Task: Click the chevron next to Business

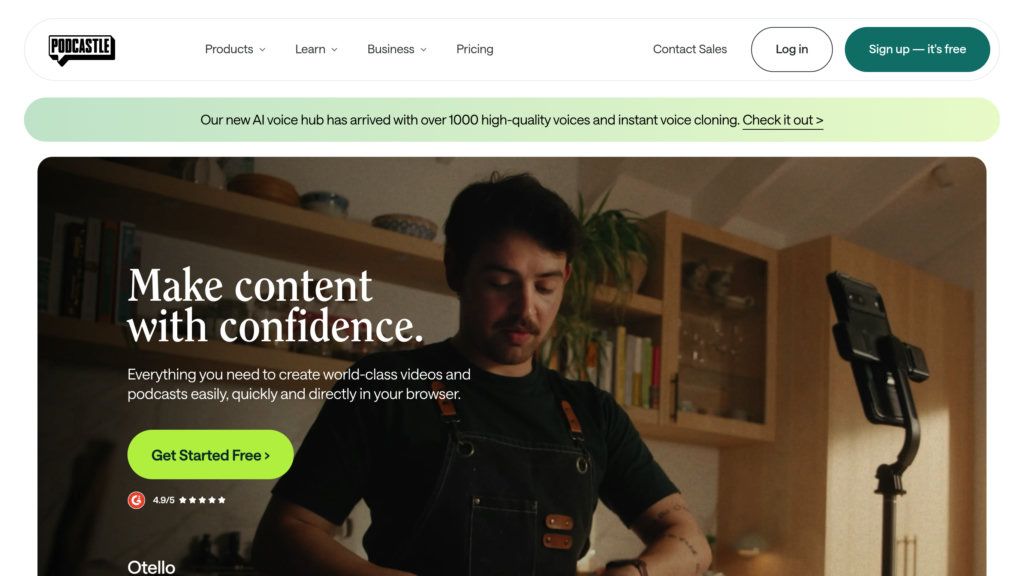Action: pyautogui.click(x=423, y=50)
